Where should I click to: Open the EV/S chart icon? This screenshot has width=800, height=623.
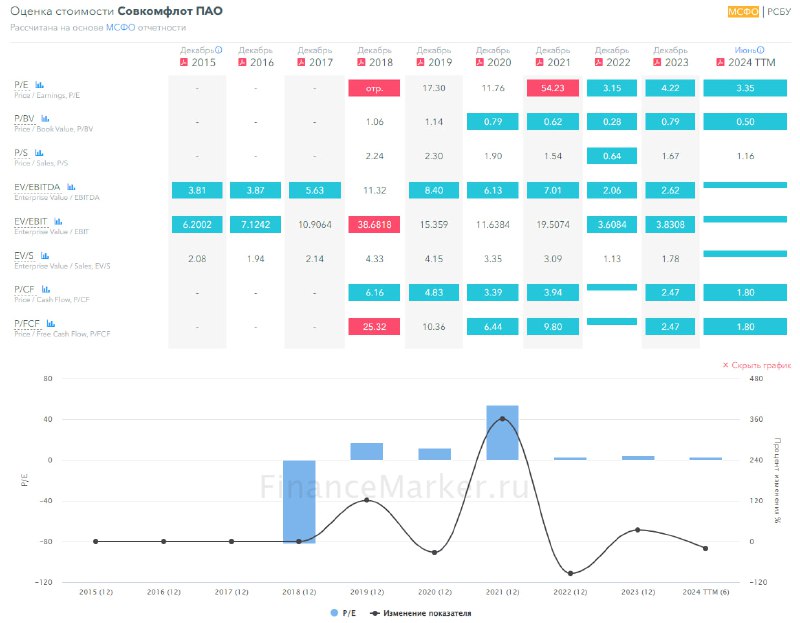(x=45, y=256)
